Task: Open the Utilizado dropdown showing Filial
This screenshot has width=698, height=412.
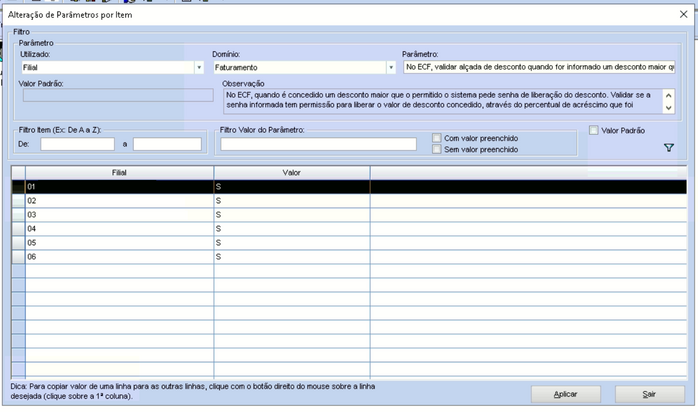Action: click(x=199, y=68)
